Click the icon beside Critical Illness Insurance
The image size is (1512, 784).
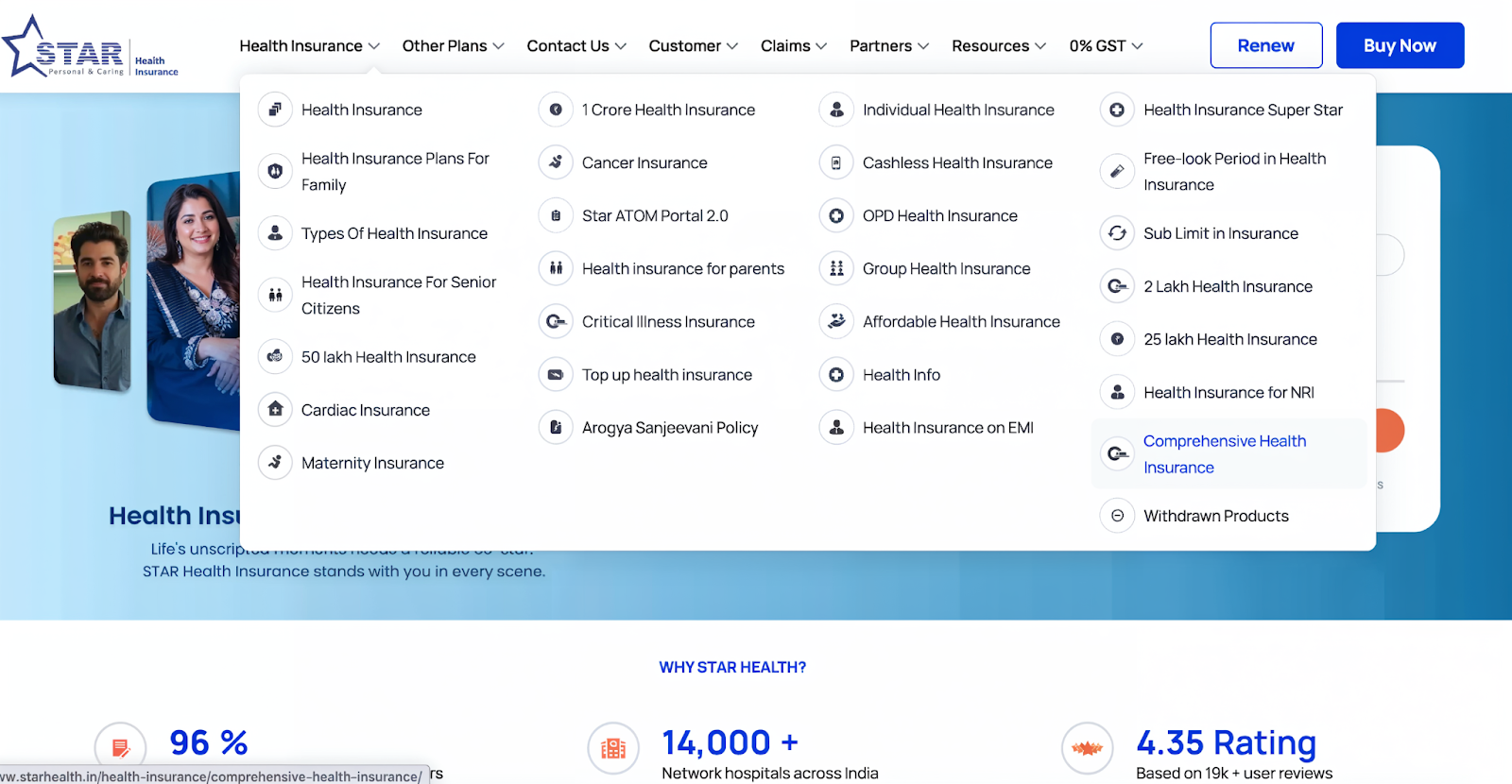[556, 322]
